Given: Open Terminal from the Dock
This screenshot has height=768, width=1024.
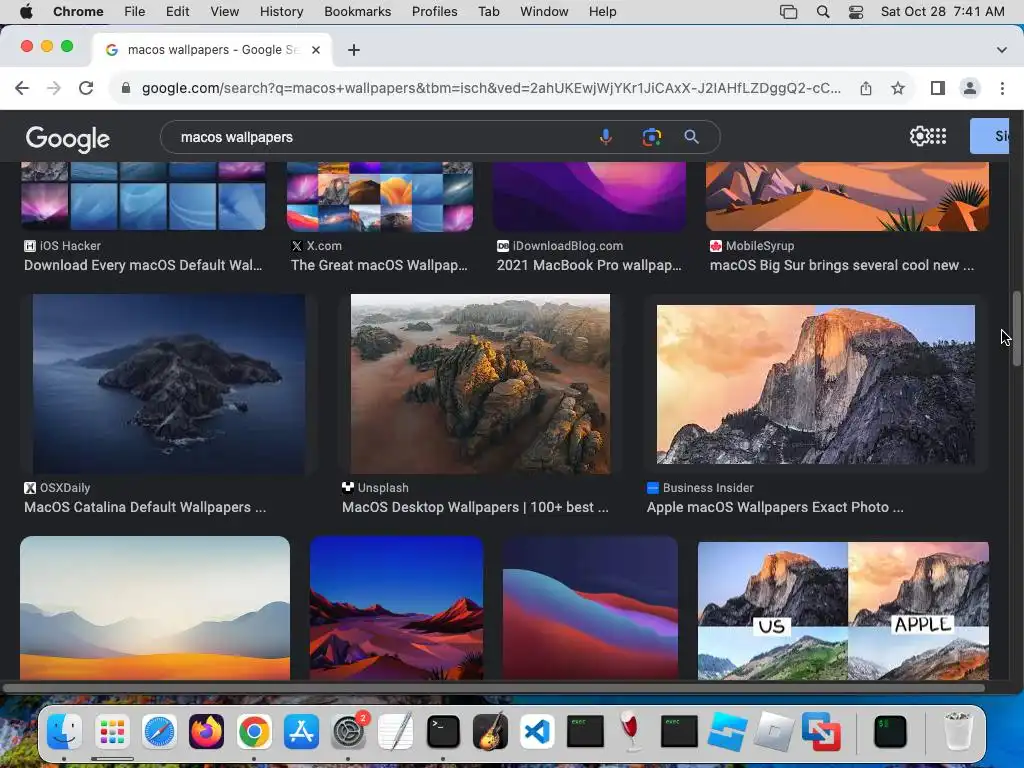Looking at the screenshot, I should tap(443, 731).
